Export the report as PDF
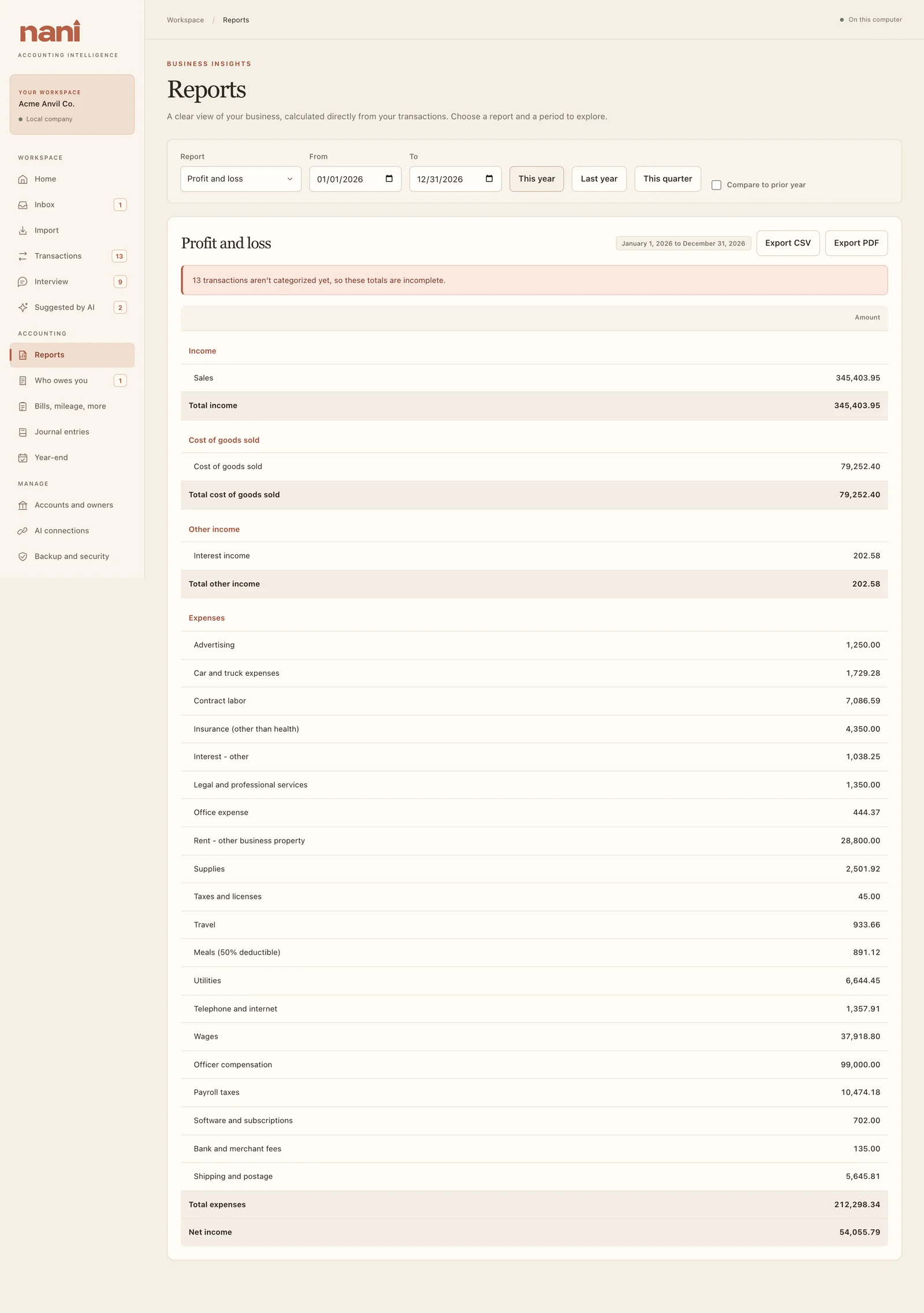The width and height of the screenshot is (924, 1313). [856, 243]
